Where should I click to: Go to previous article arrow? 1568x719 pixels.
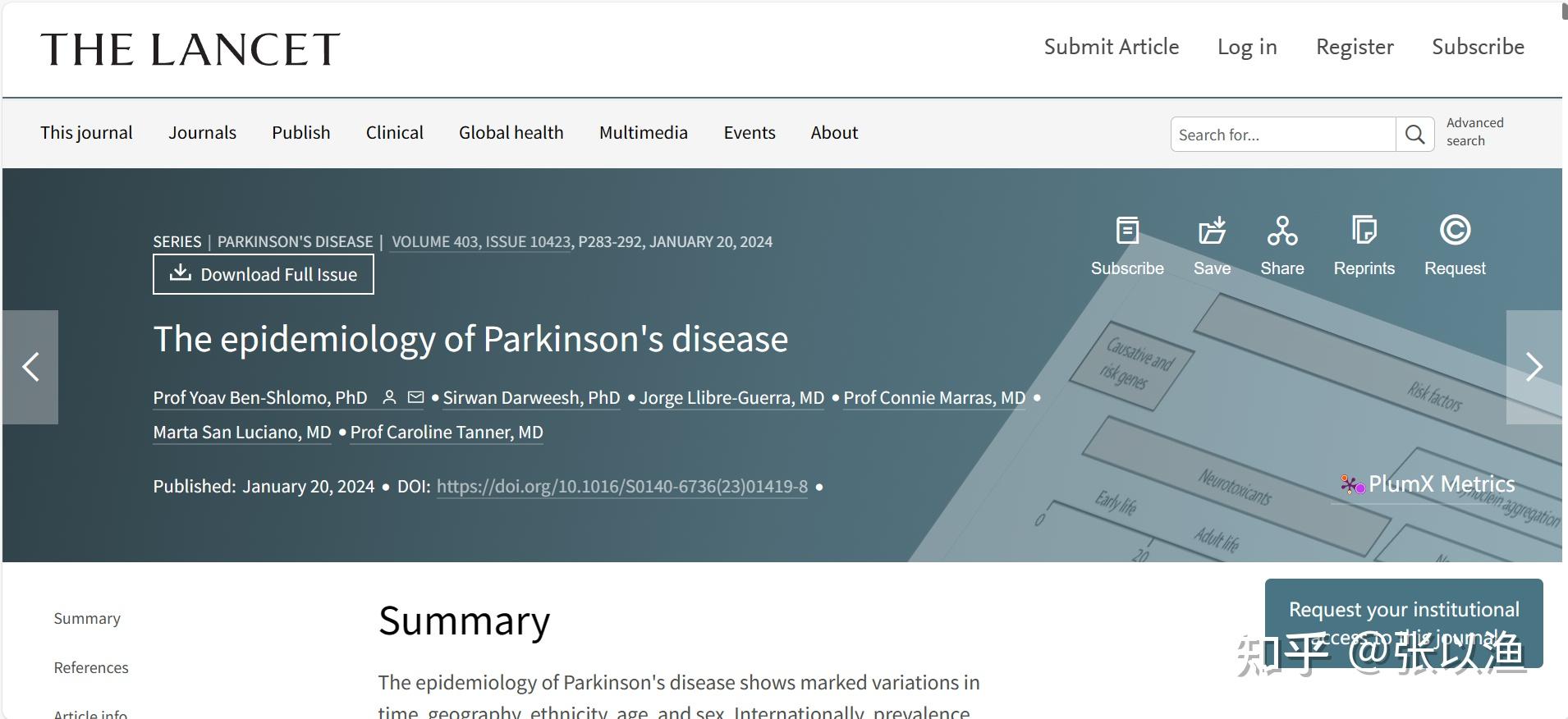point(30,367)
